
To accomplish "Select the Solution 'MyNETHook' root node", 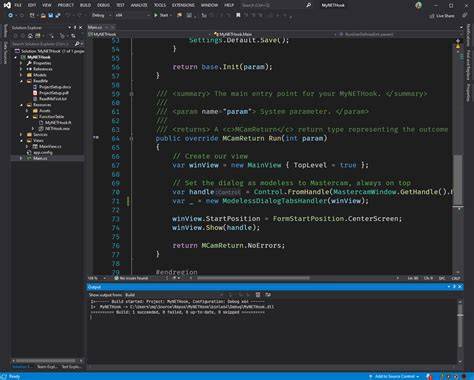I will tap(49, 51).
